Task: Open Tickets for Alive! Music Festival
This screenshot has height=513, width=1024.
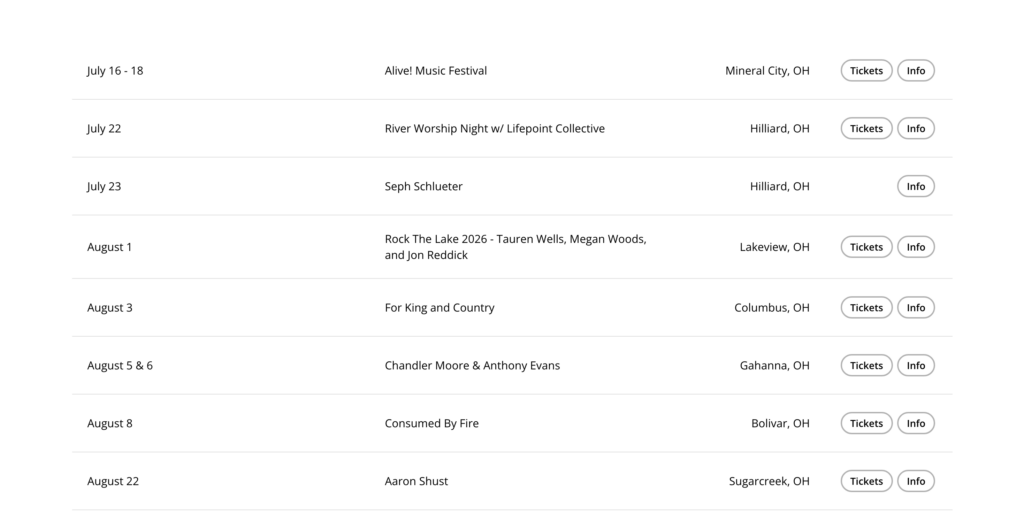Action: tap(866, 70)
